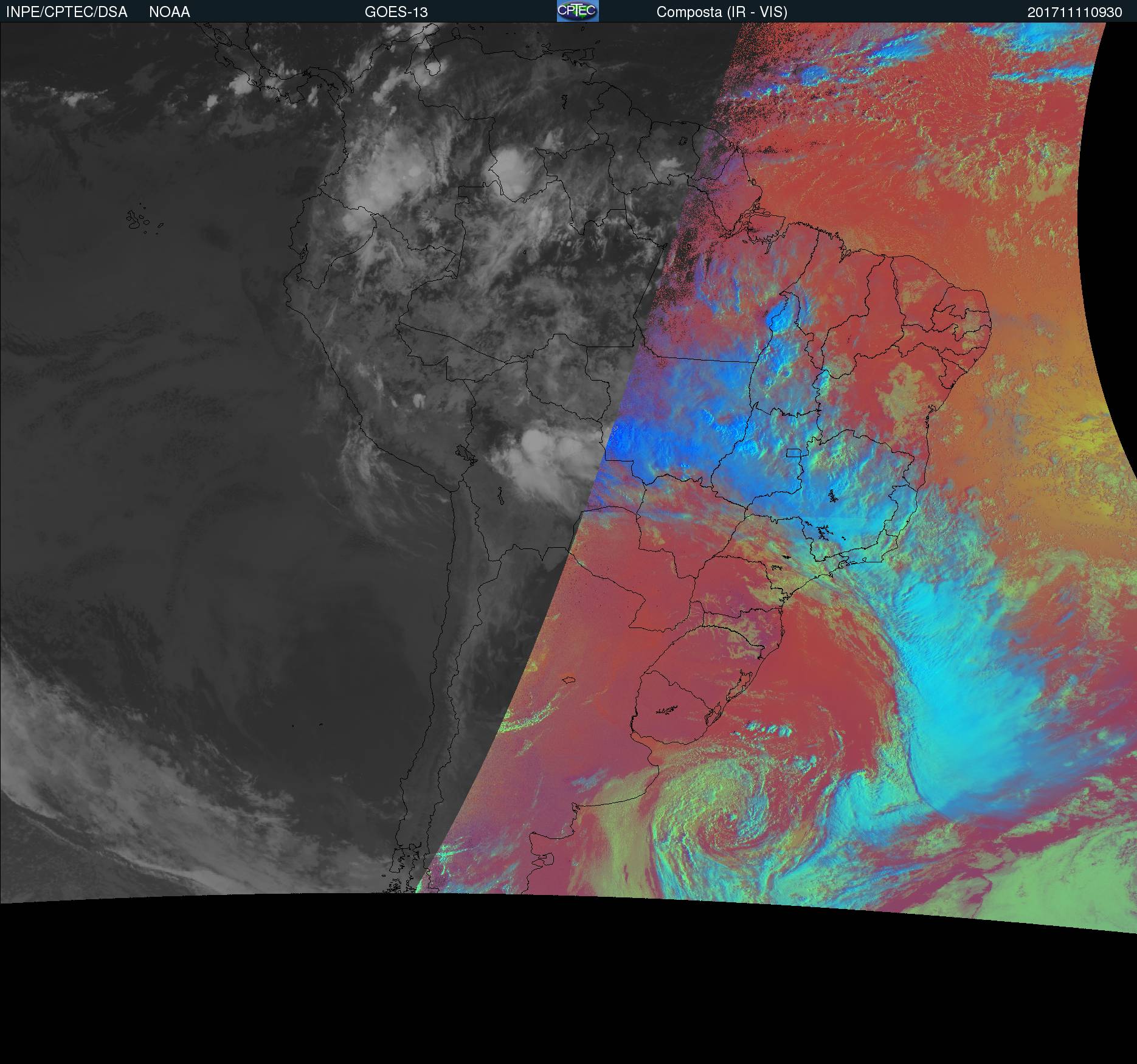Viewport: 1137px width, 1064px height.
Task: Click the CPTEC logo in header
Action: tap(578, 11)
